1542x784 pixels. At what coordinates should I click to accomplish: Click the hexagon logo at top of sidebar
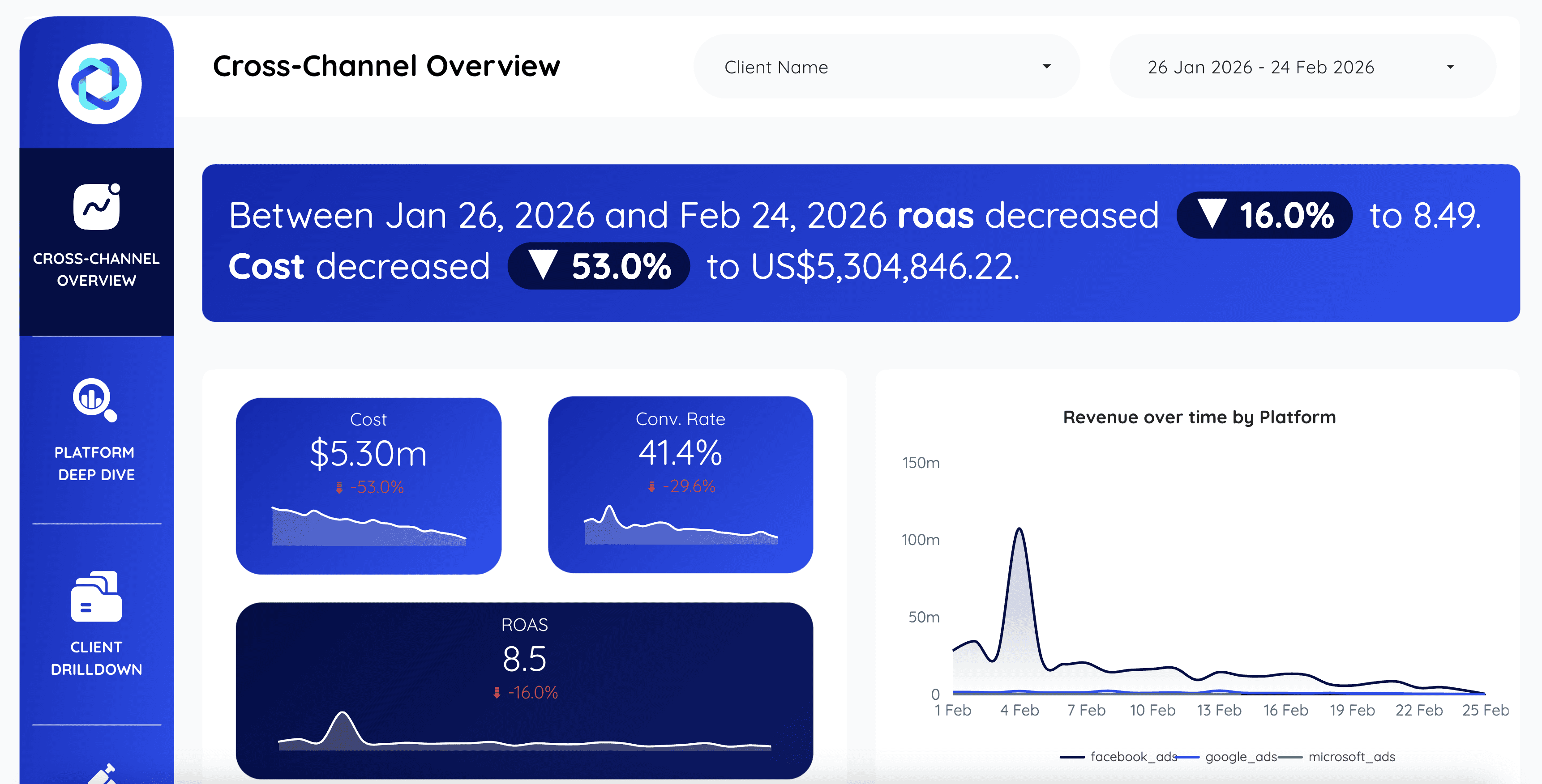(x=99, y=84)
